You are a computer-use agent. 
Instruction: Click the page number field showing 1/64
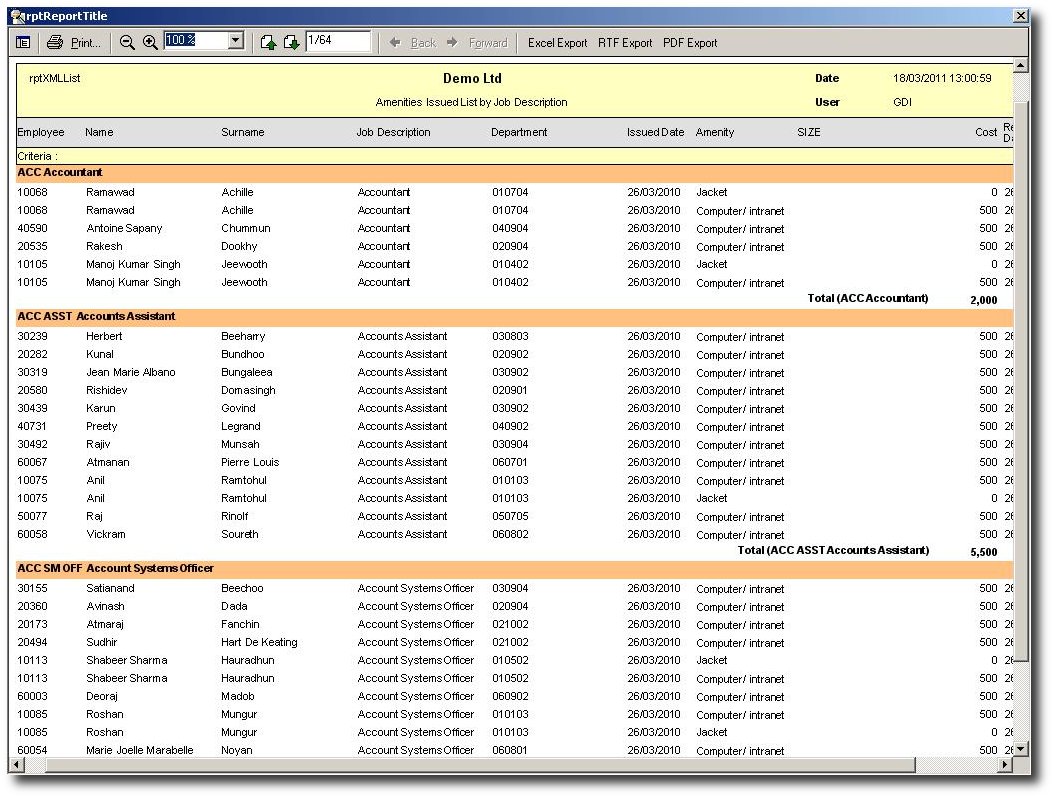coord(337,41)
